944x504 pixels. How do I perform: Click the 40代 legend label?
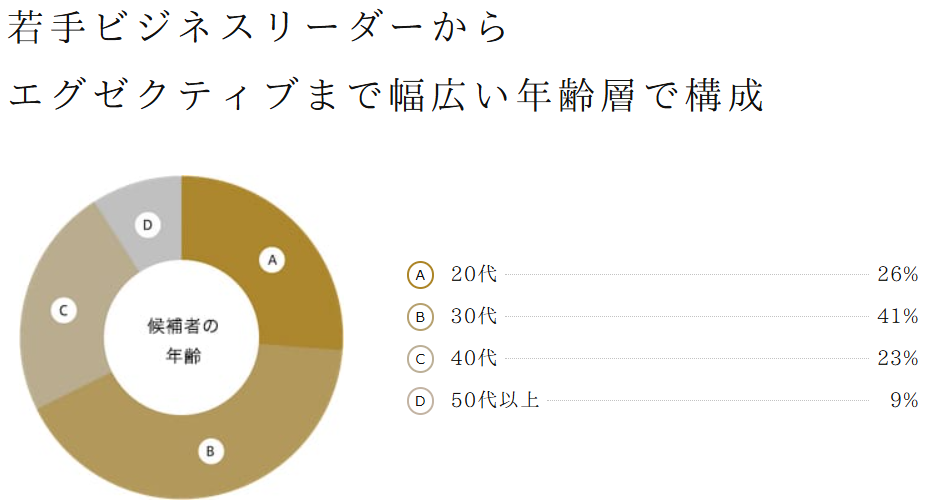coord(474,358)
